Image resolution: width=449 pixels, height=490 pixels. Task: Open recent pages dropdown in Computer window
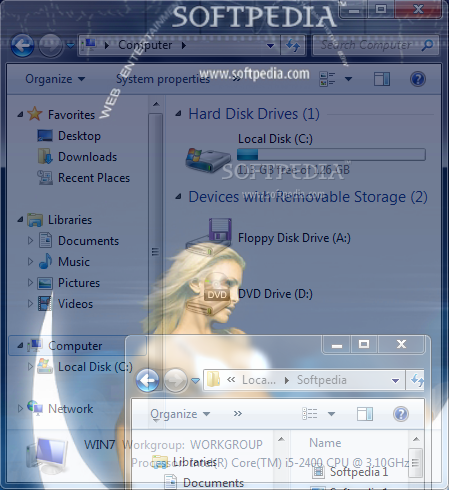click(70, 45)
